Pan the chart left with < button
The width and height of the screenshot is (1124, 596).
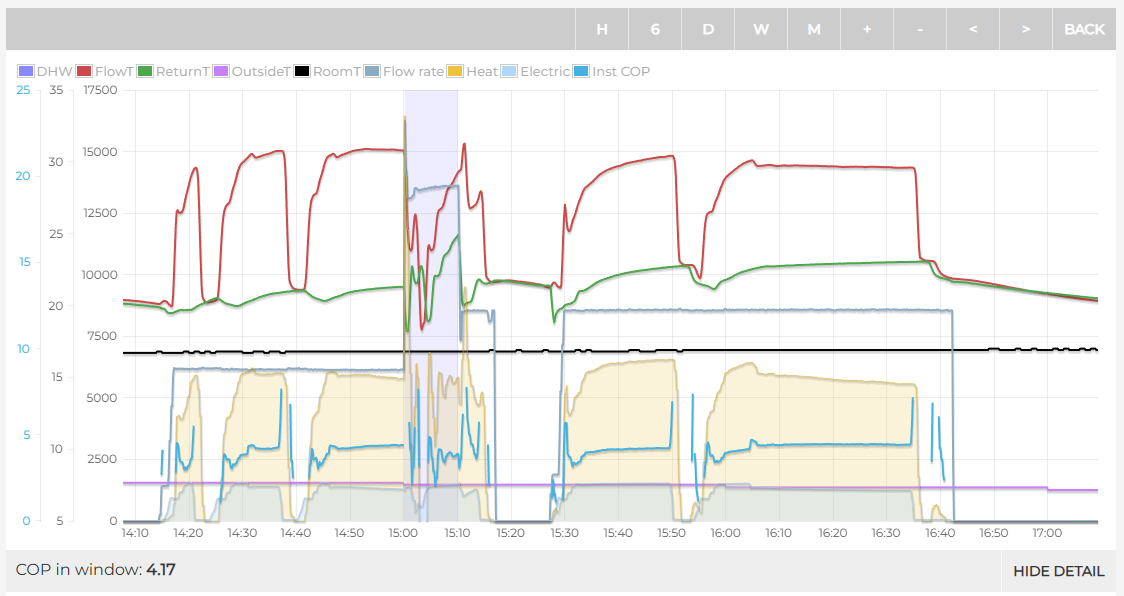coord(973,29)
